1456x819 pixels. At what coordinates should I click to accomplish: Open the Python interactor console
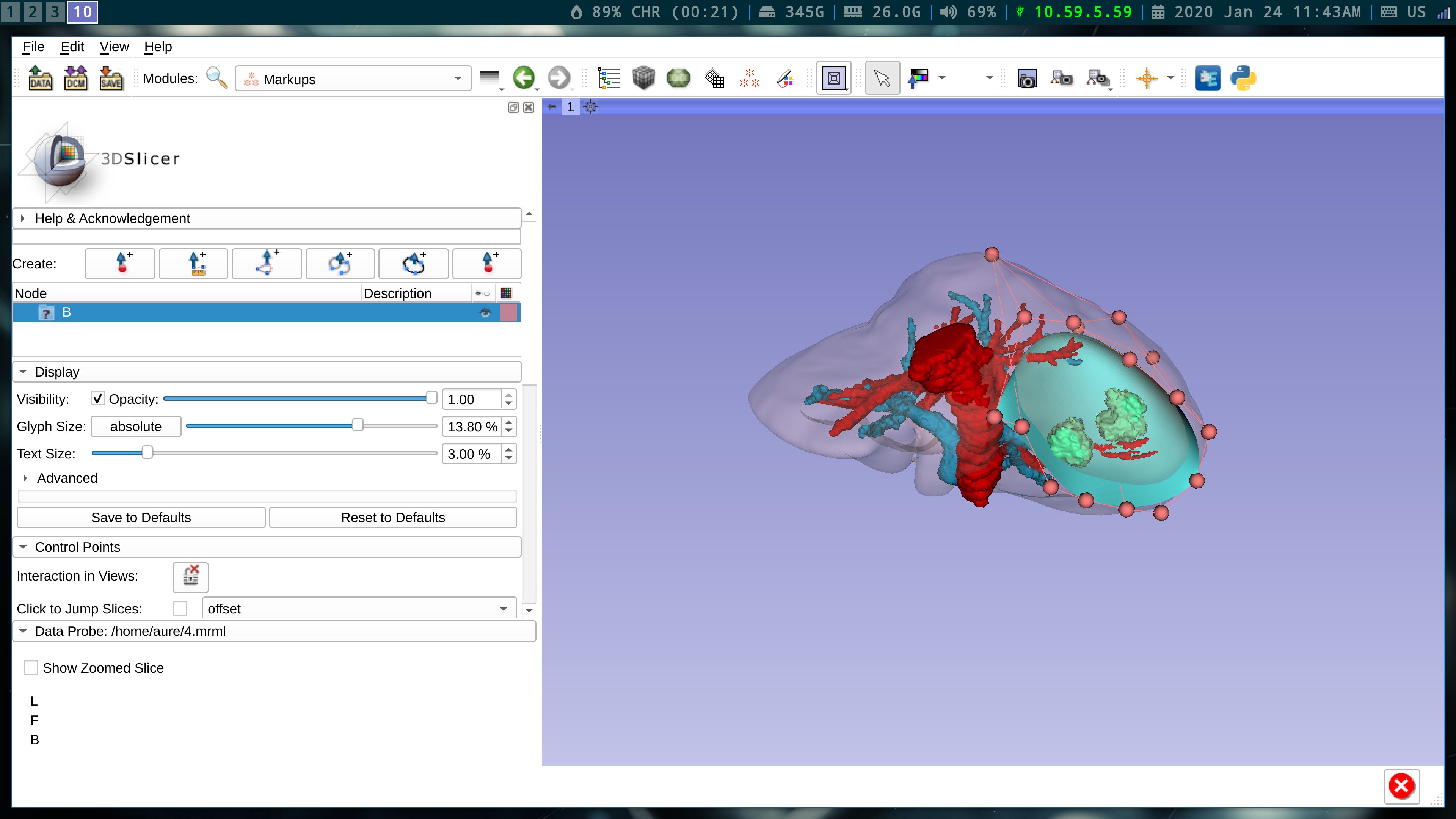coord(1244,78)
